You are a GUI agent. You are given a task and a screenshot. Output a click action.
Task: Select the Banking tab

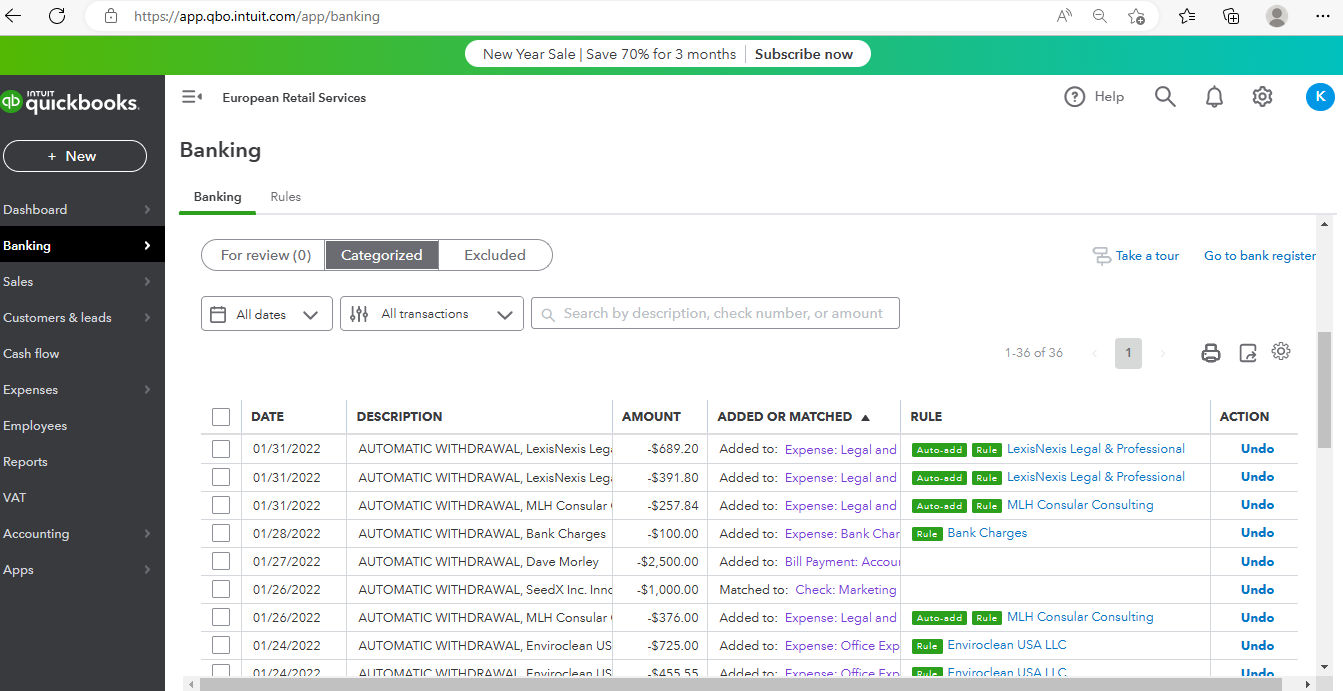[x=217, y=197]
